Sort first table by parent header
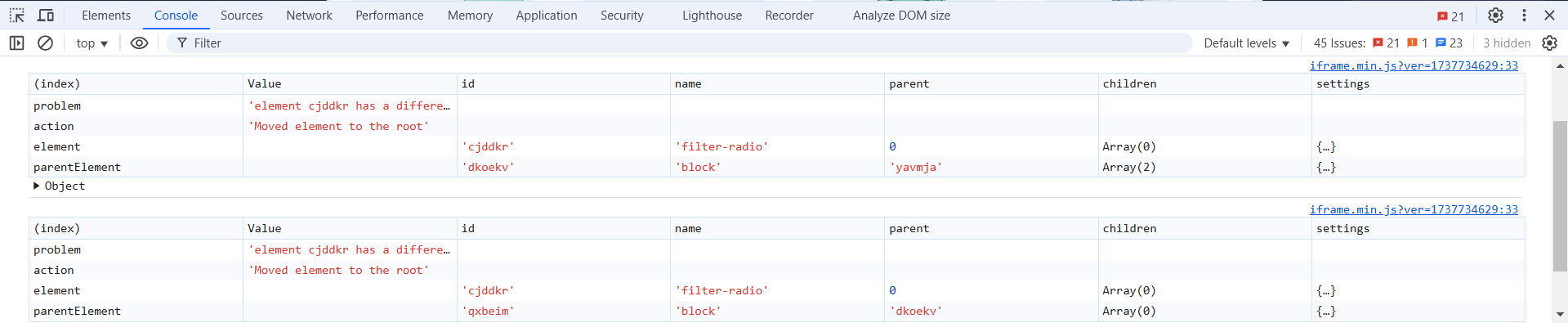Screen dimensions: 1568x323 (x=991, y=83)
